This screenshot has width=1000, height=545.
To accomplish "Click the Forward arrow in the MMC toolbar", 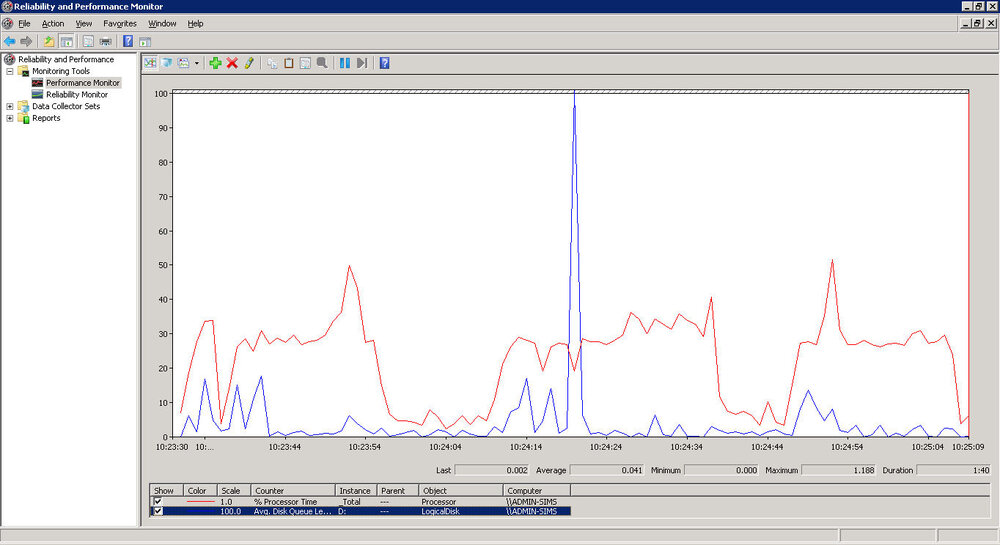I will (26, 41).
